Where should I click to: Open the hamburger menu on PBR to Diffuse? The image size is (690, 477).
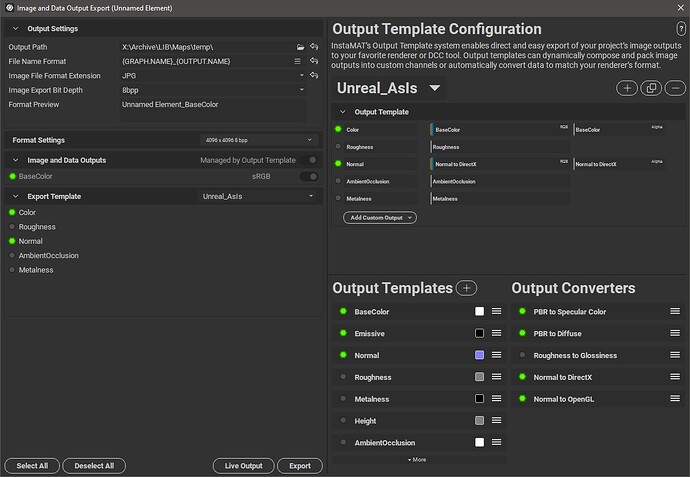click(x=675, y=334)
